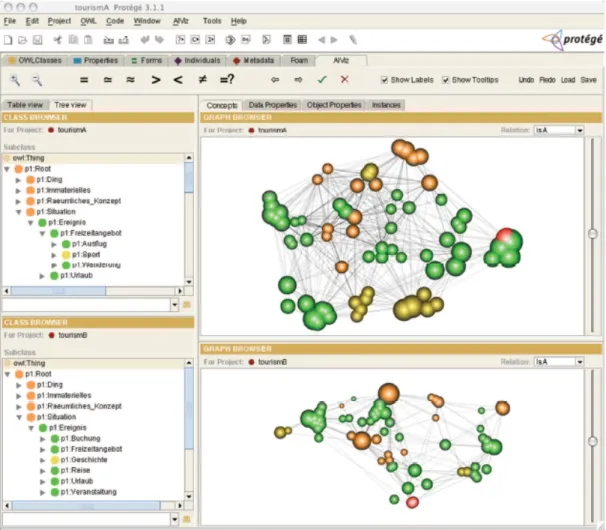Select p1:Urlaub in tourismA tree
The height and width of the screenshot is (530, 606).
click(x=77, y=276)
